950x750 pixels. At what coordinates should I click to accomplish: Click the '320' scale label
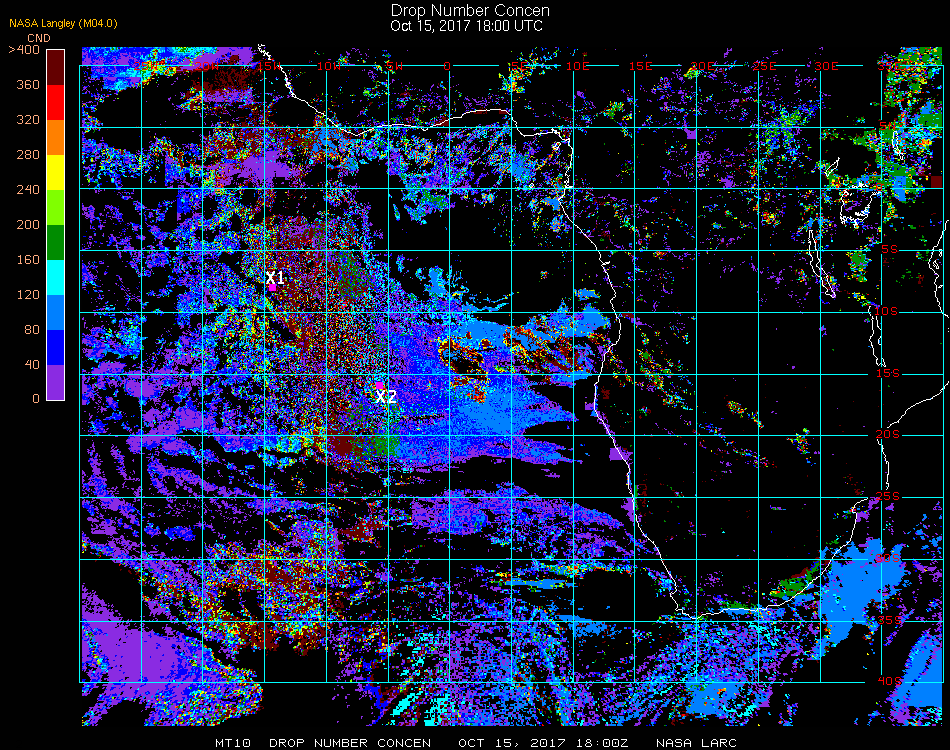click(x=28, y=119)
